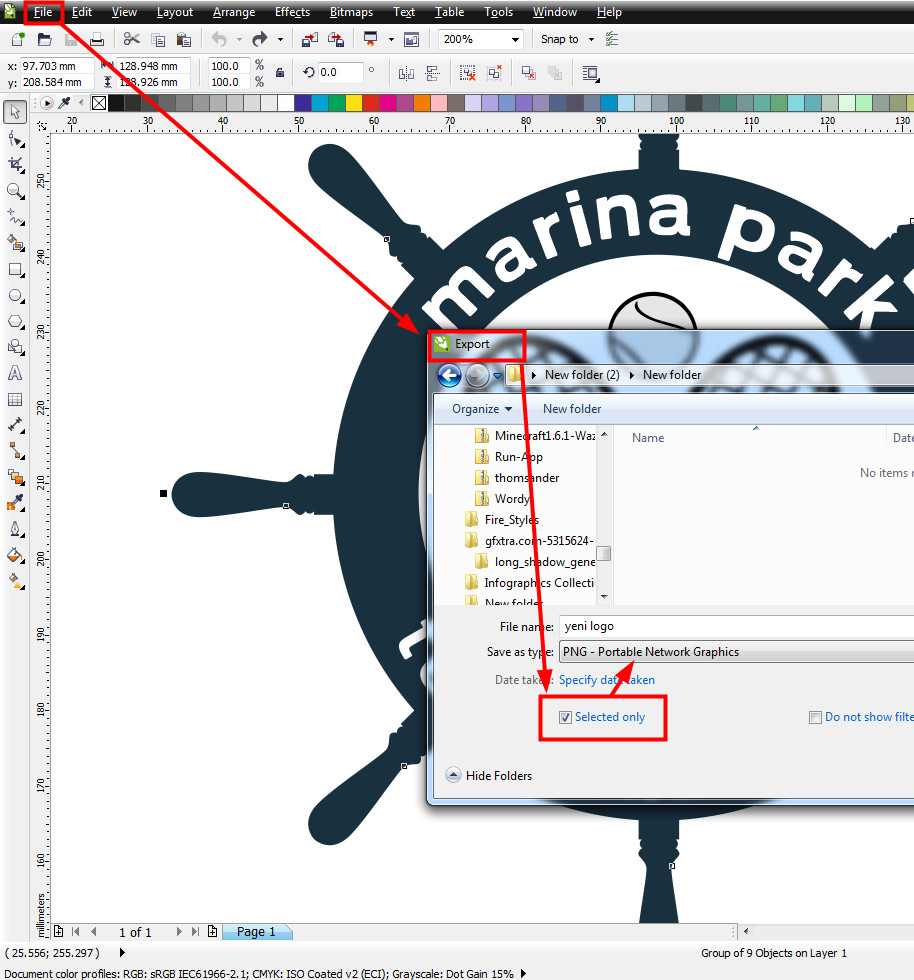914x980 pixels.
Task: Click the Hide Folders button
Action: tap(489, 776)
